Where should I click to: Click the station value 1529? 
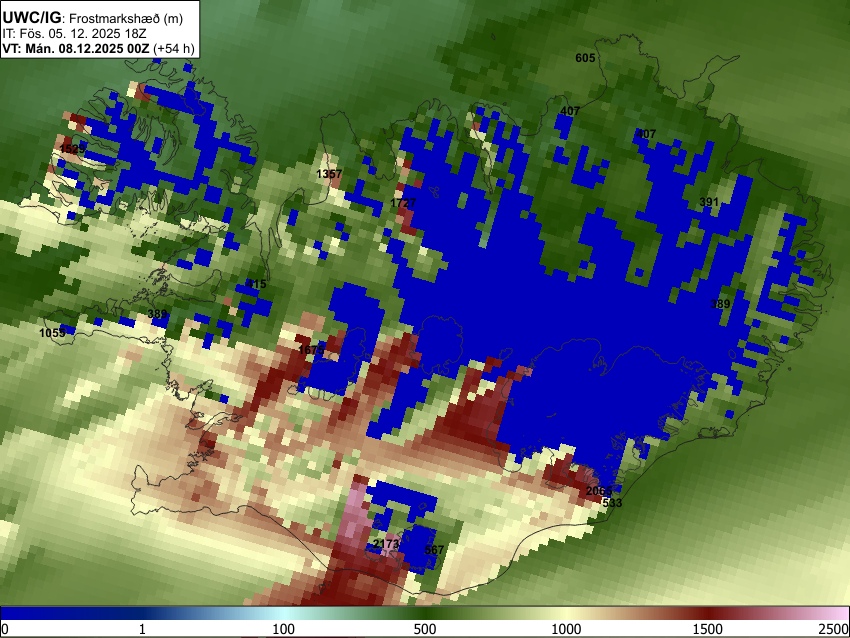pos(73,149)
